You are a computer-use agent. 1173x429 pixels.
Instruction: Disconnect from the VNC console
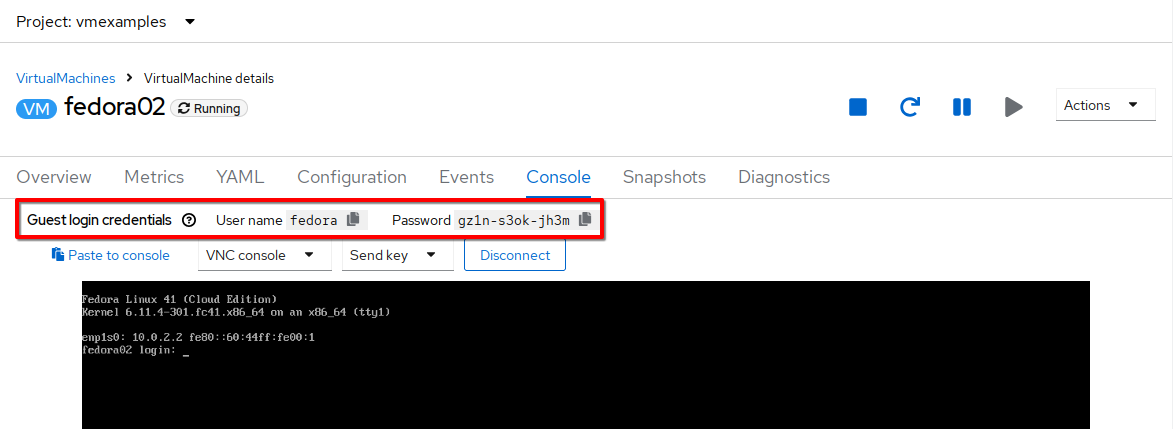515,255
